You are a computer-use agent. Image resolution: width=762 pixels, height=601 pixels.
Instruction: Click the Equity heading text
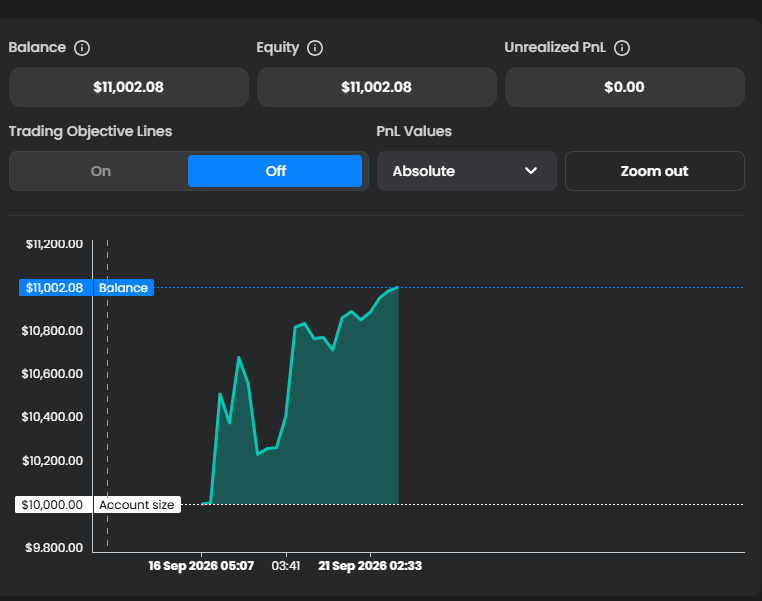click(x=277, y=48)
